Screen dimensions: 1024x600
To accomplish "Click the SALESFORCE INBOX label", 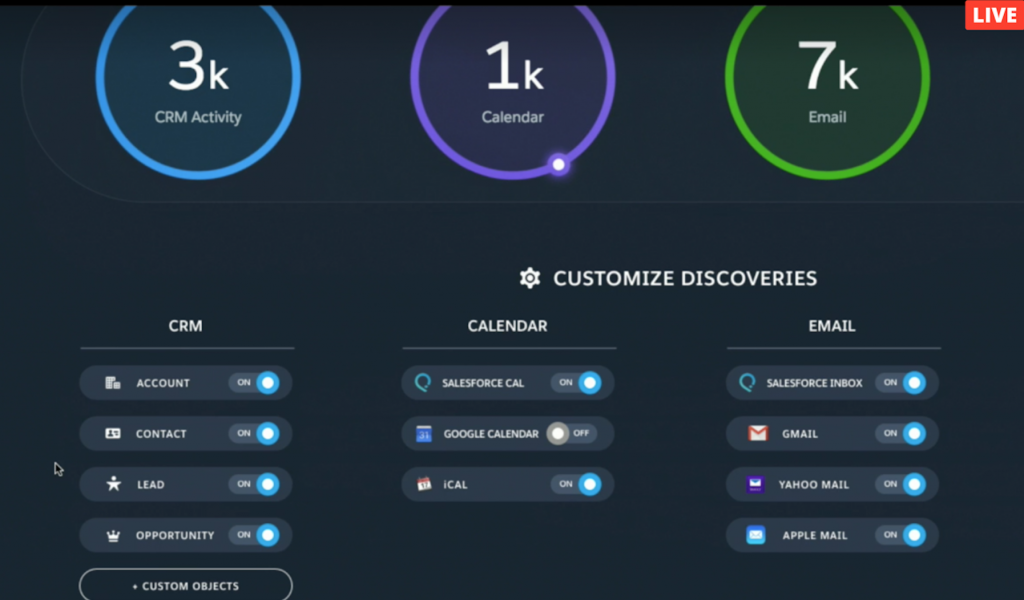I will (814, 383).
